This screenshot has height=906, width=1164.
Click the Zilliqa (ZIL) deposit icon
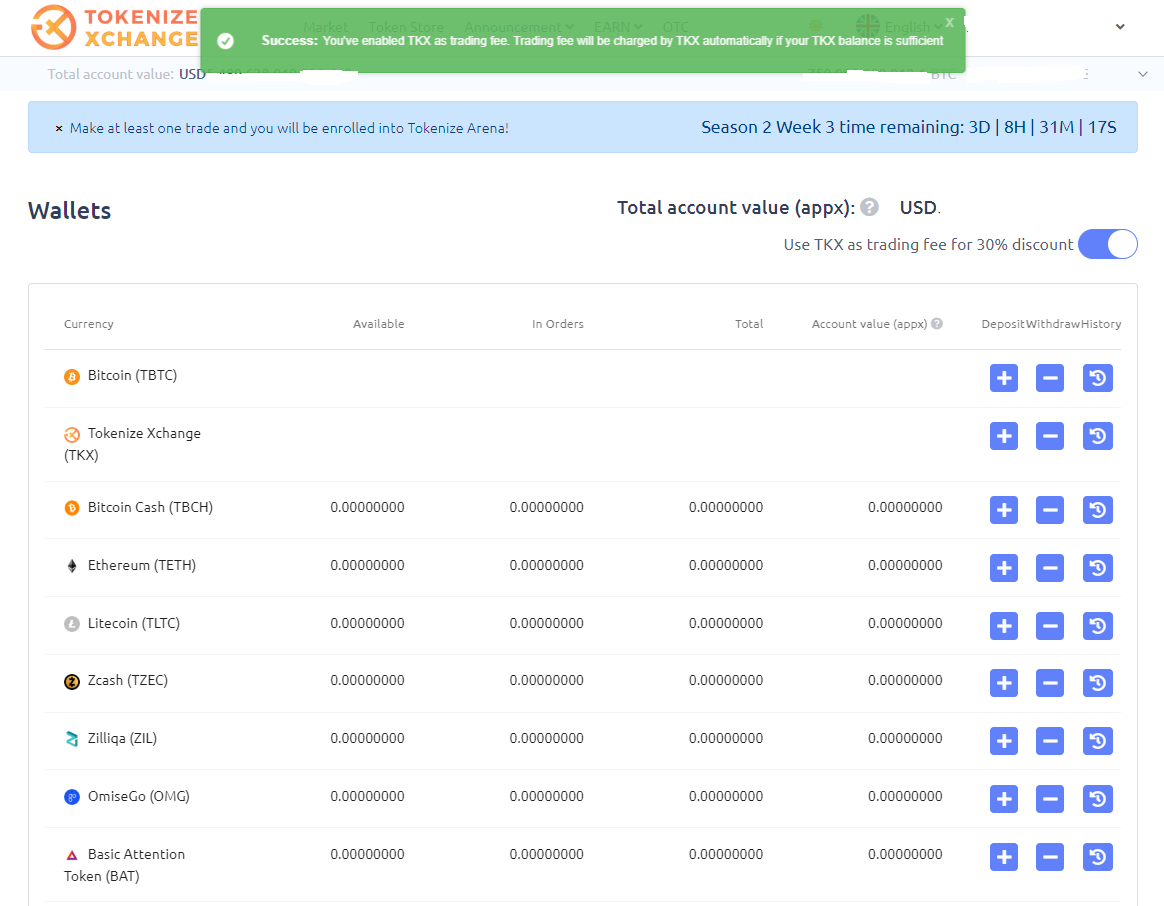pos(1004,741)
